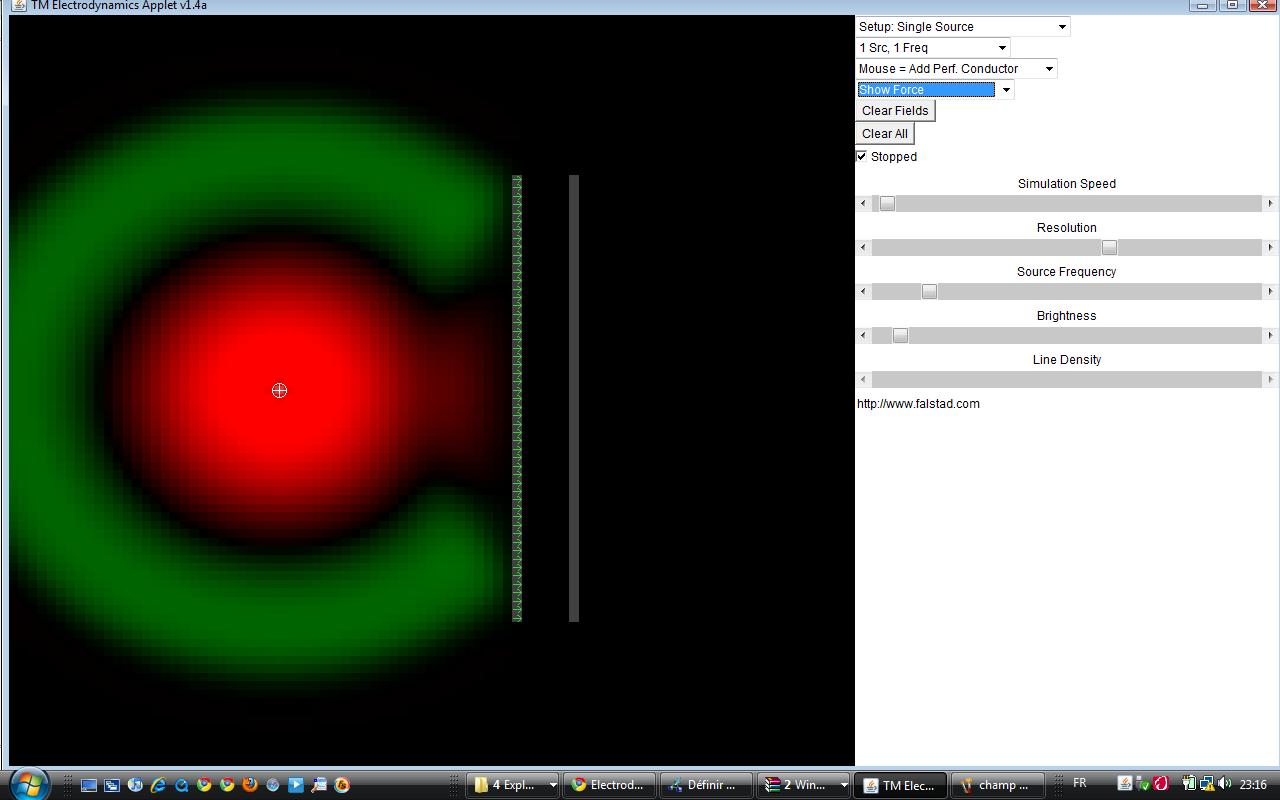Minimize the TM Electrodynamics Applet window
Image resolution: width=1280 pixels, height=800 pixels.
[1203, 5]
